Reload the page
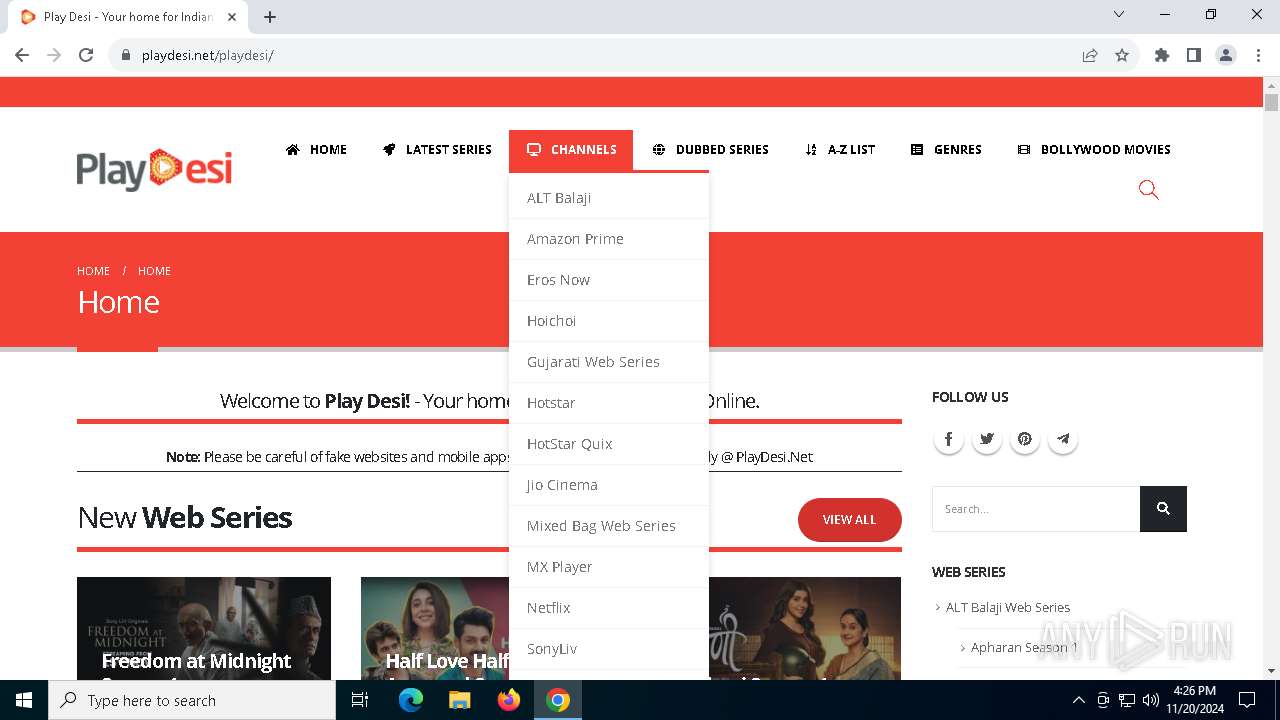Image resolution: width=1280 pixels, height=720 pixels. click(86, 55)
